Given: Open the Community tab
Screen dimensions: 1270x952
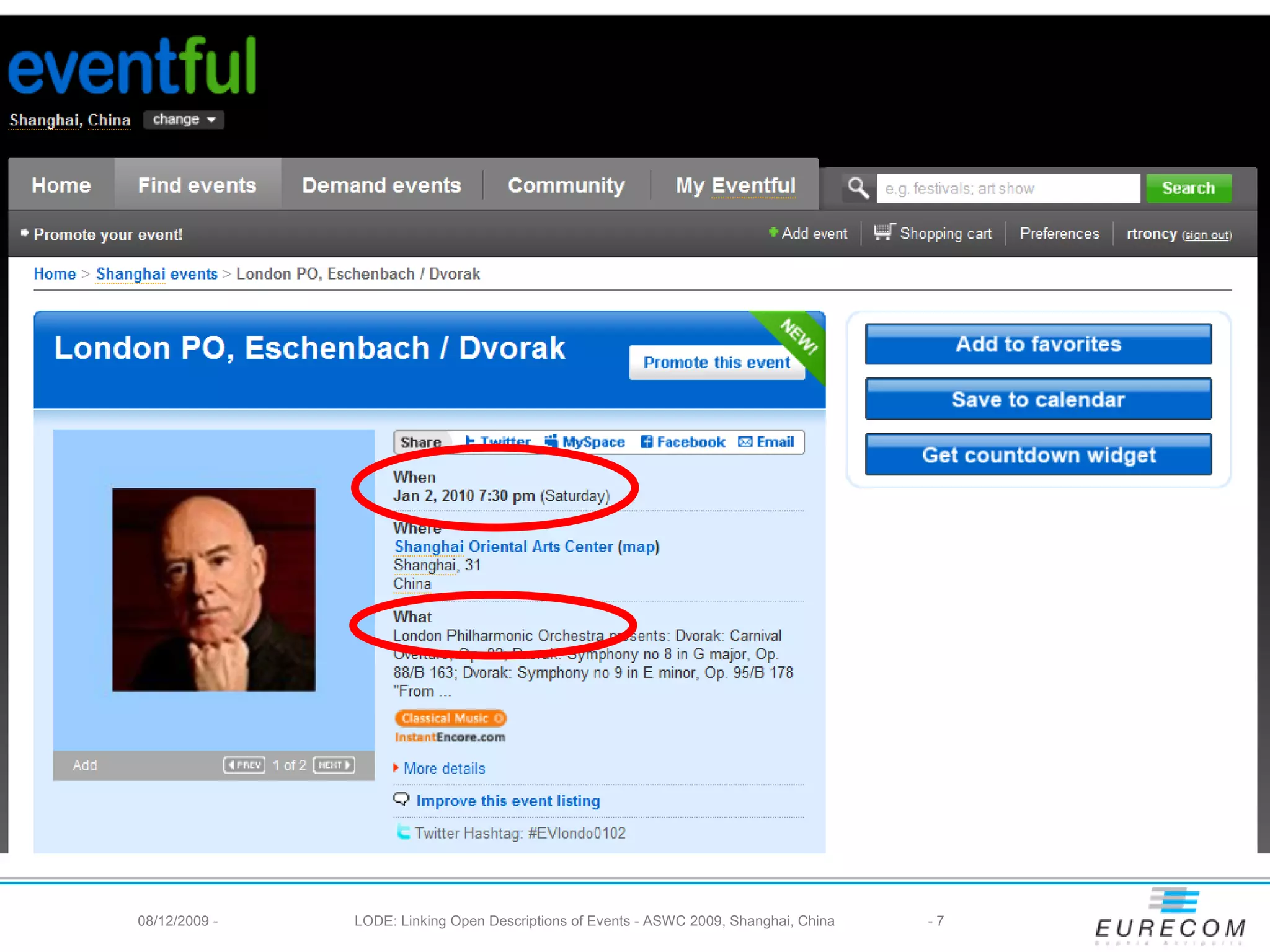Looking at the screenshot, I should 566,185.
